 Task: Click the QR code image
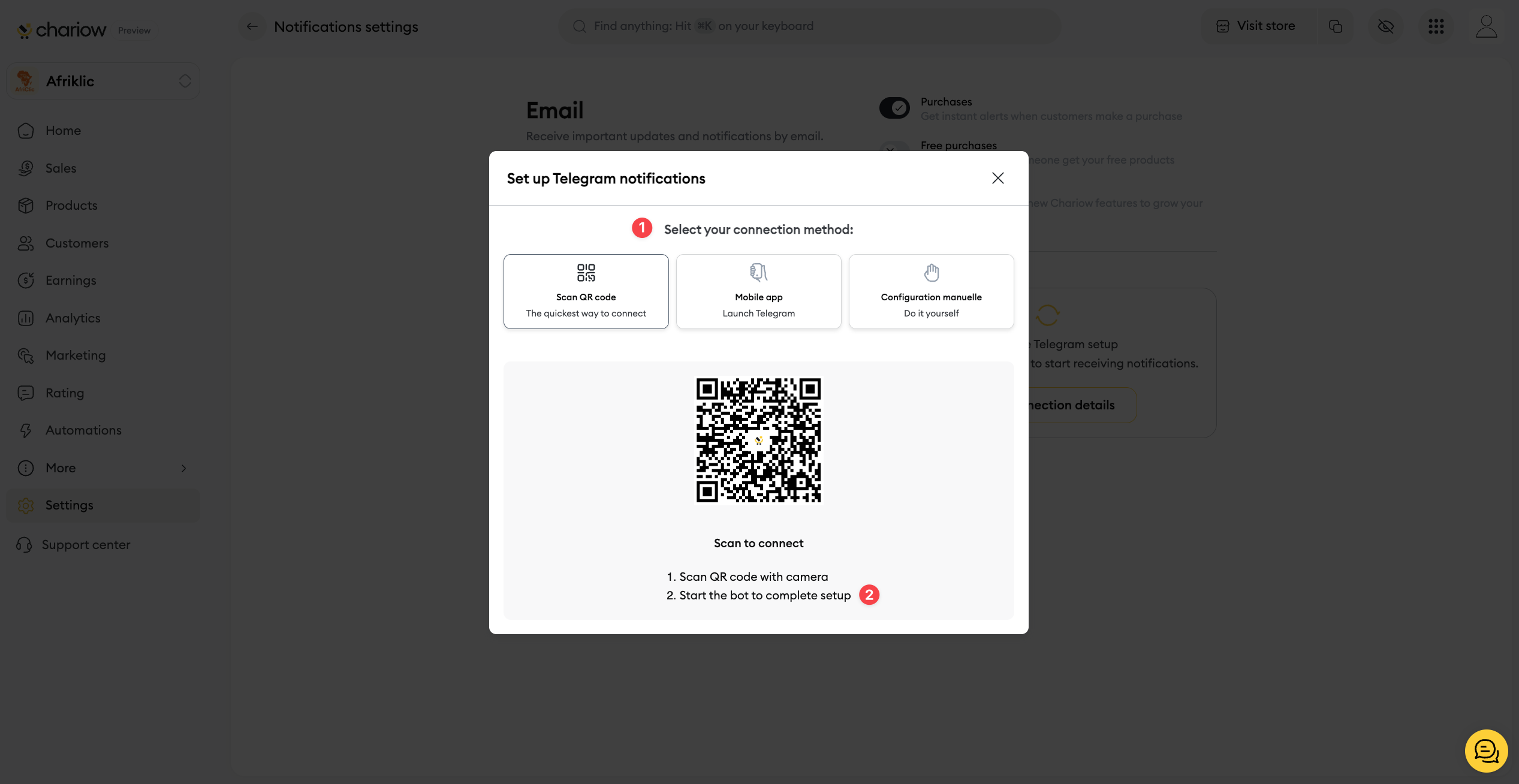pos(758,441)
